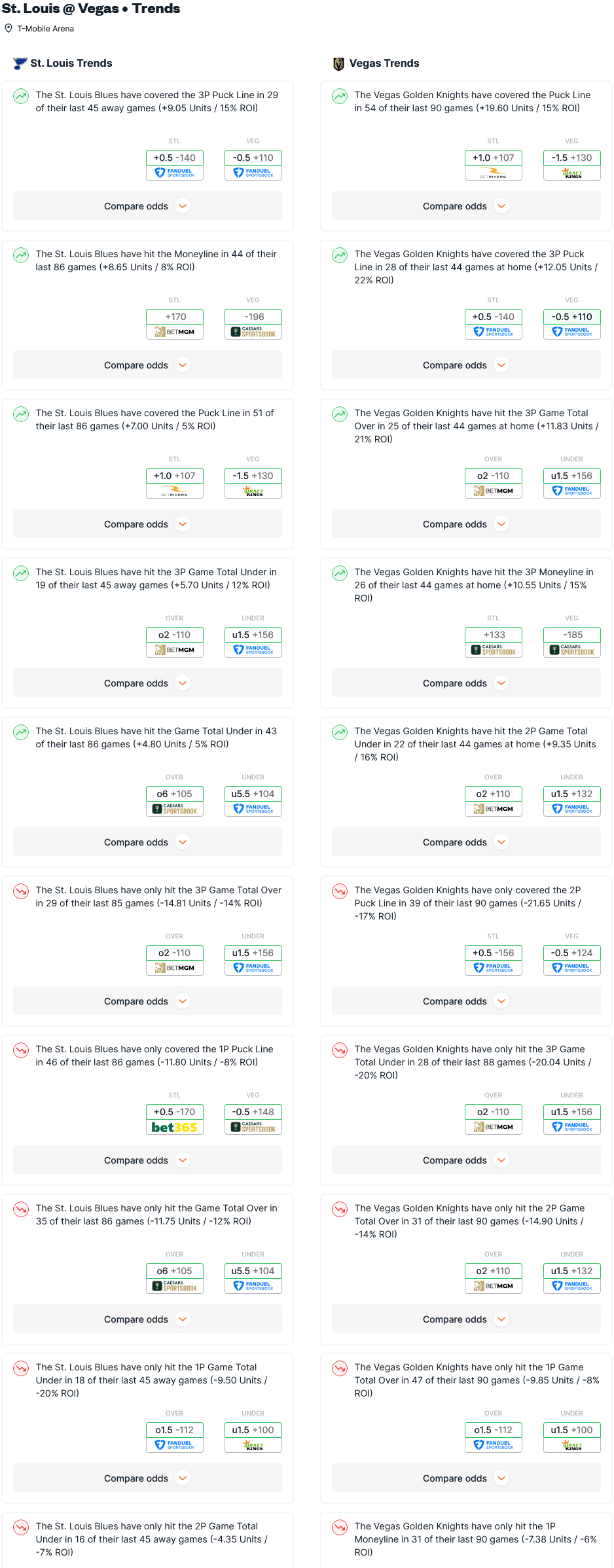This screenshot has height=1568, width=614.
Task: Click the T-Mobile Arena location pin icon
Action: coord(9,29)
